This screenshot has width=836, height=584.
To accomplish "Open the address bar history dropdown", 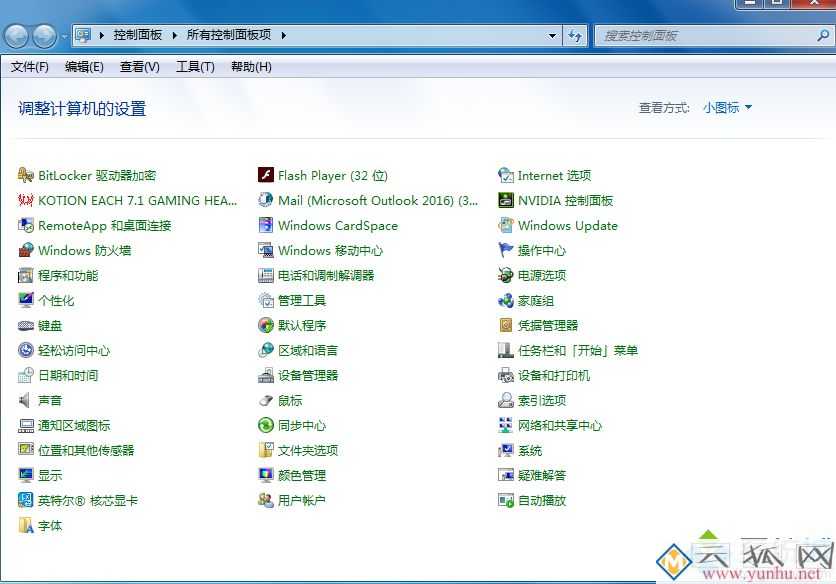I will 554,34.
